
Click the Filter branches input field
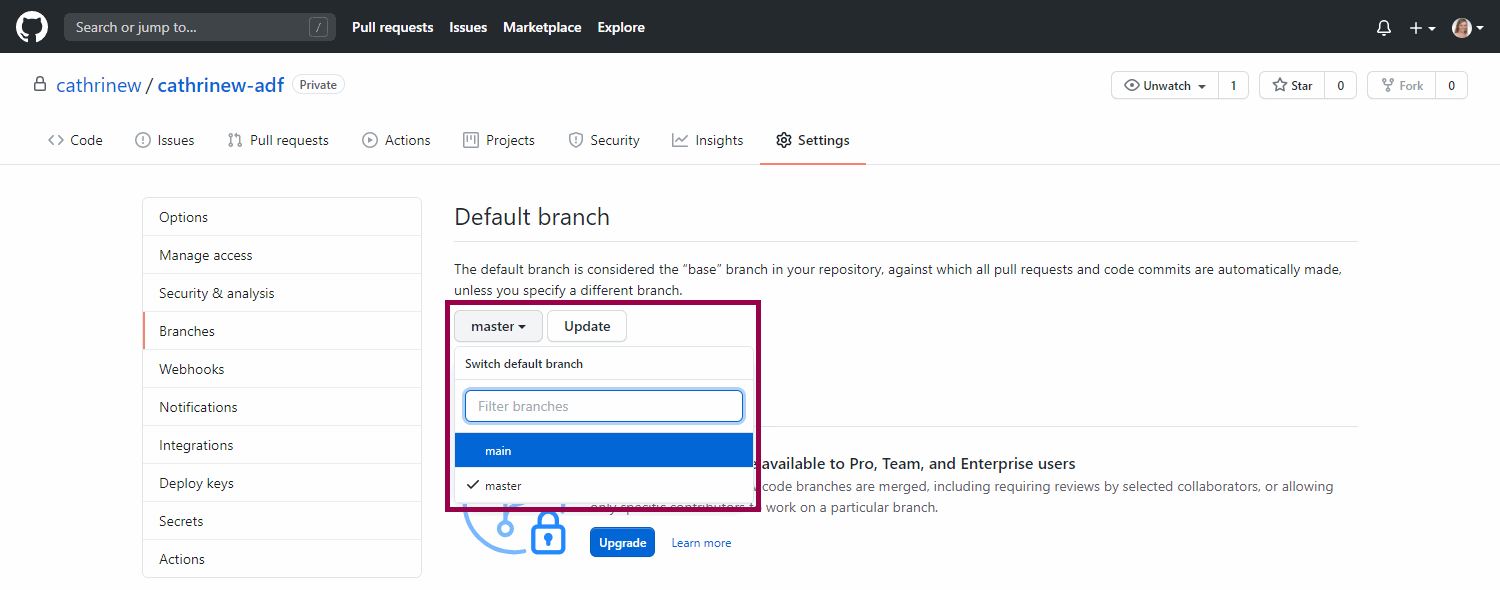click(603, 406)
